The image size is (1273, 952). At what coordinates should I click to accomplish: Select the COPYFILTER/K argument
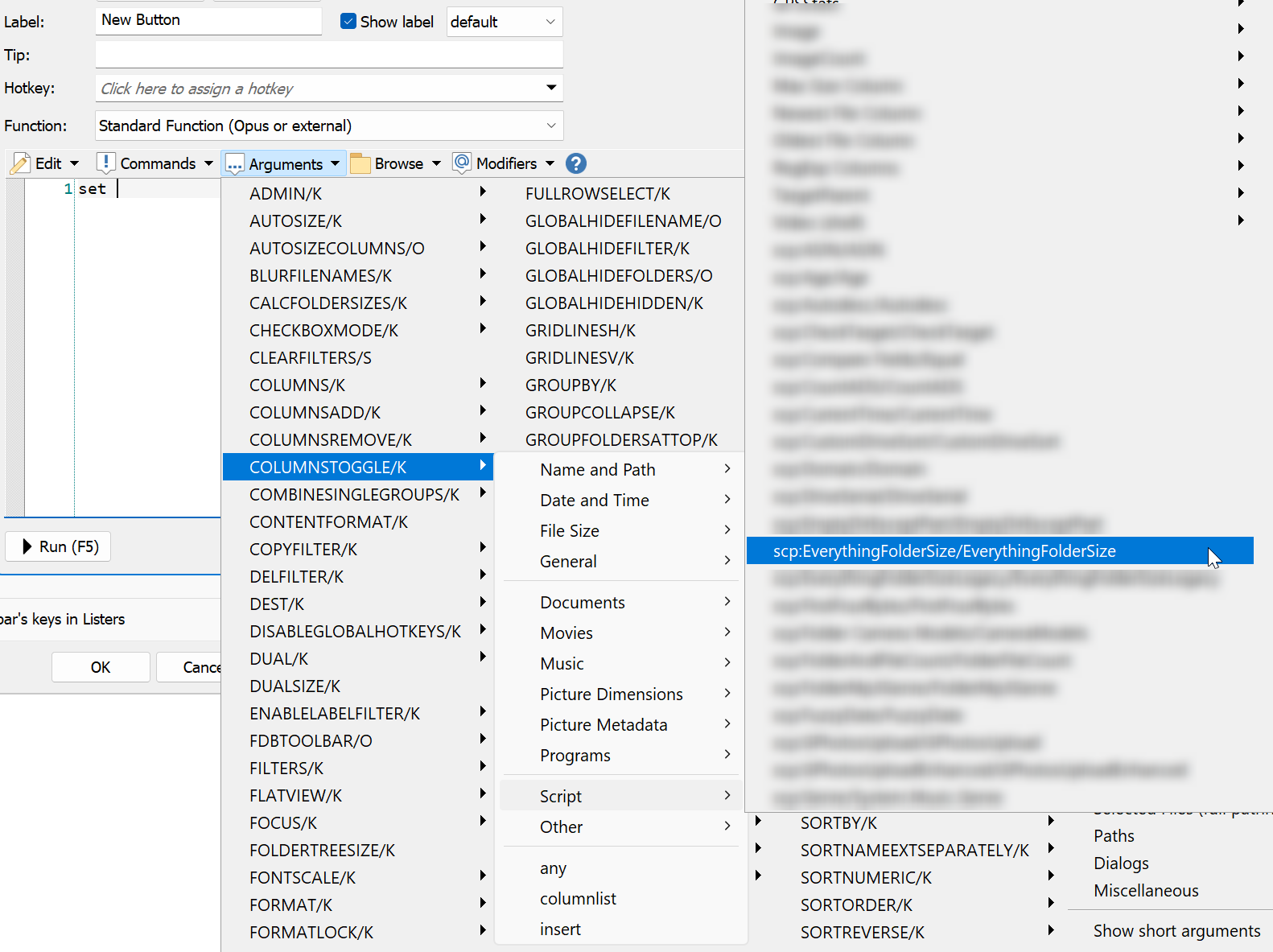coord(357,549)
